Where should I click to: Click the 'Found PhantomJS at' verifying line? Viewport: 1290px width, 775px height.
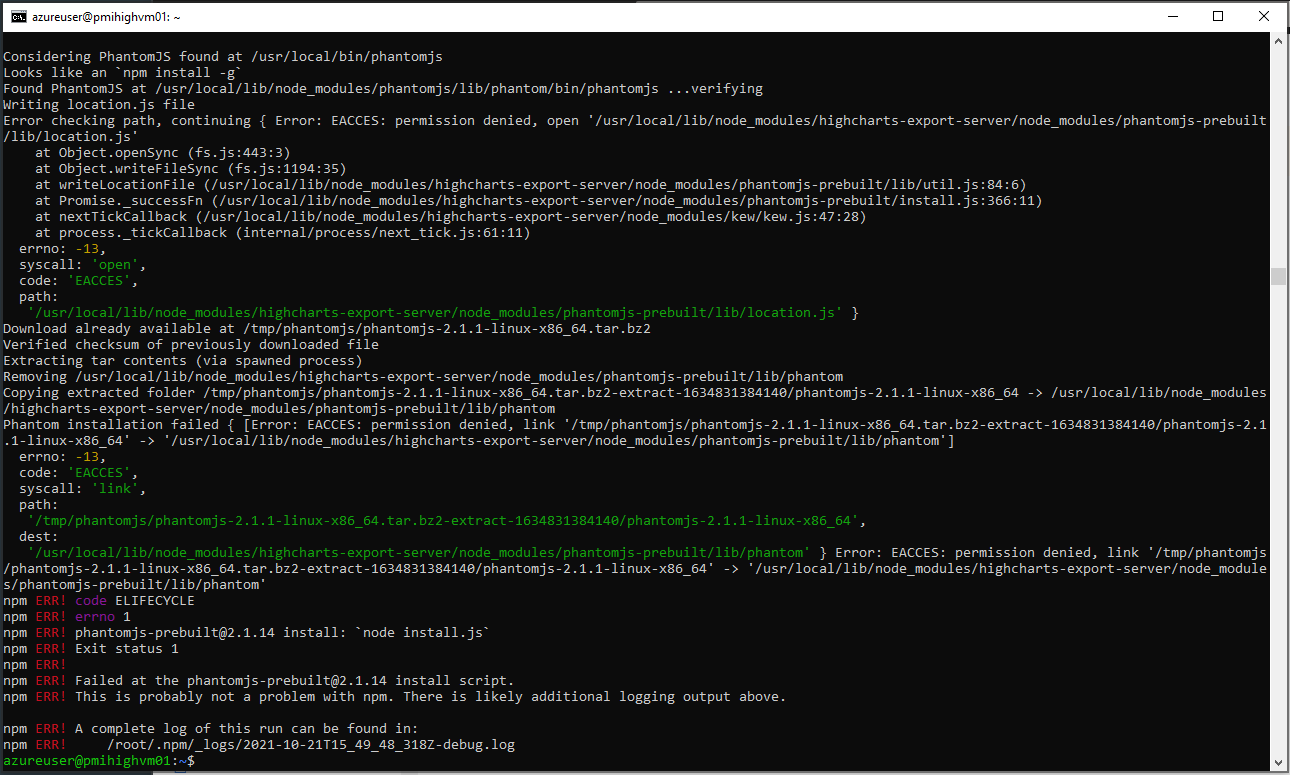(383, 89)
